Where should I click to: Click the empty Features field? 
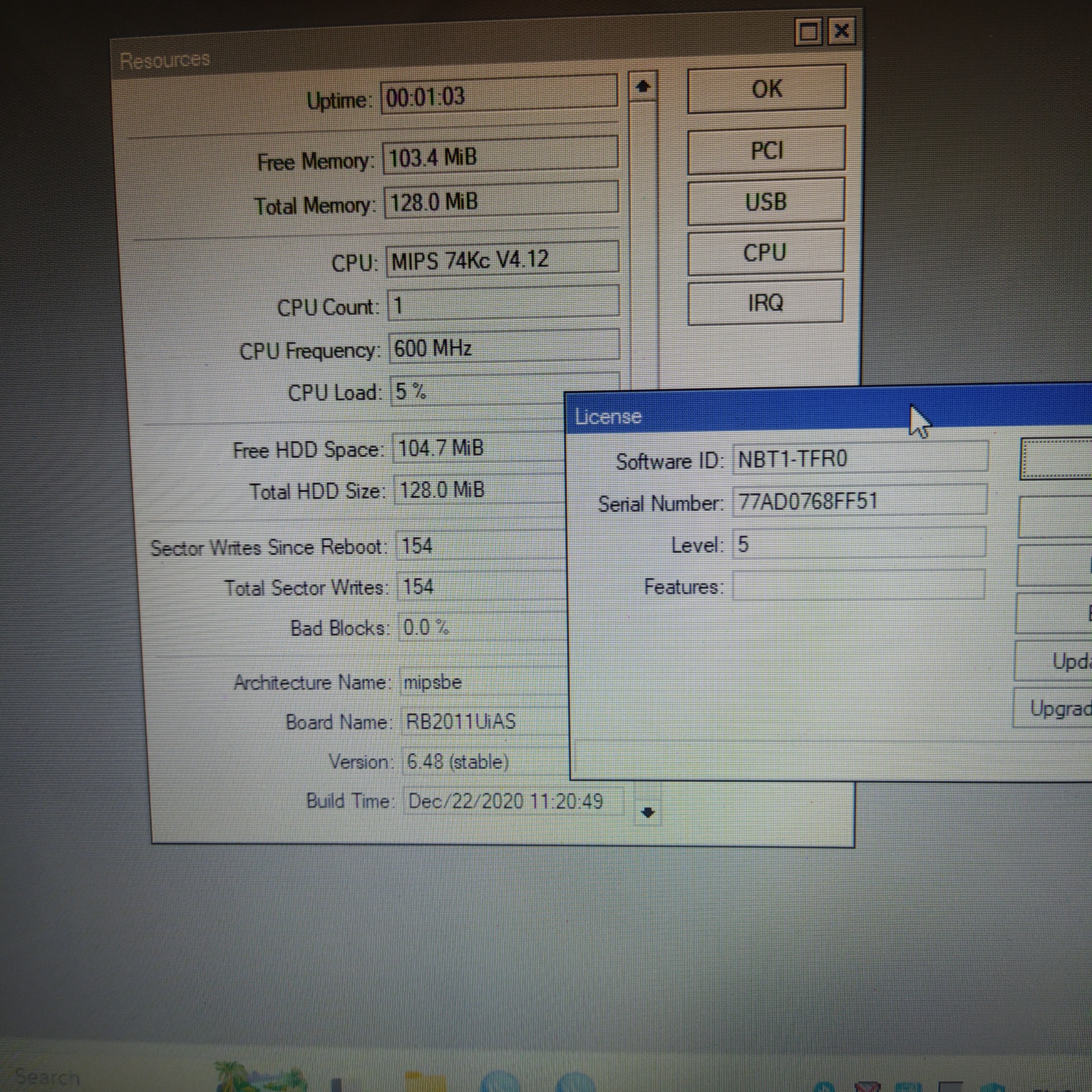858,586
